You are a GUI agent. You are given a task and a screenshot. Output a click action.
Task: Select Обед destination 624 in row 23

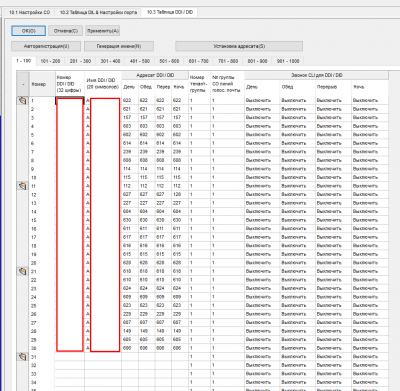(146, 288)
